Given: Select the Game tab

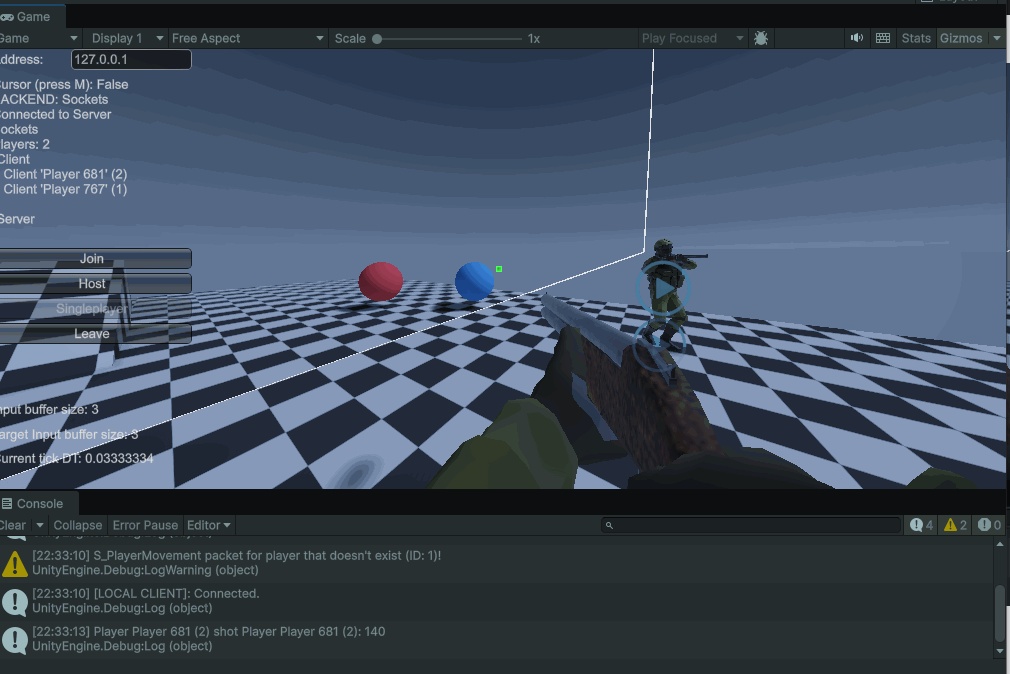Looking at the screenshot, I should (x=30, y=16).
